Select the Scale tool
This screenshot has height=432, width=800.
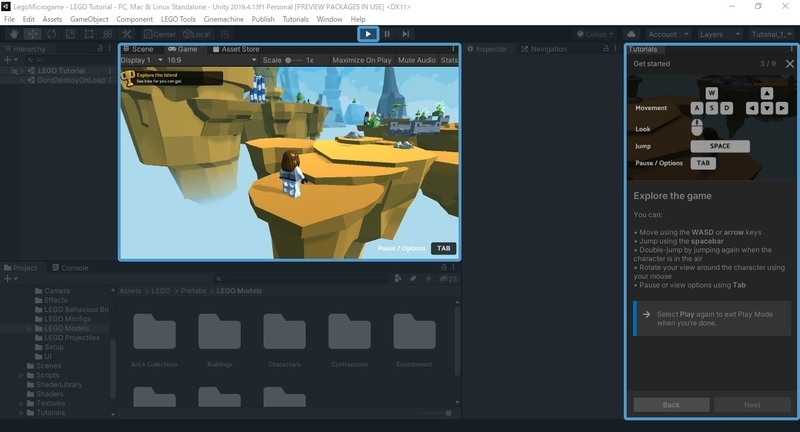tap(70, 34)
